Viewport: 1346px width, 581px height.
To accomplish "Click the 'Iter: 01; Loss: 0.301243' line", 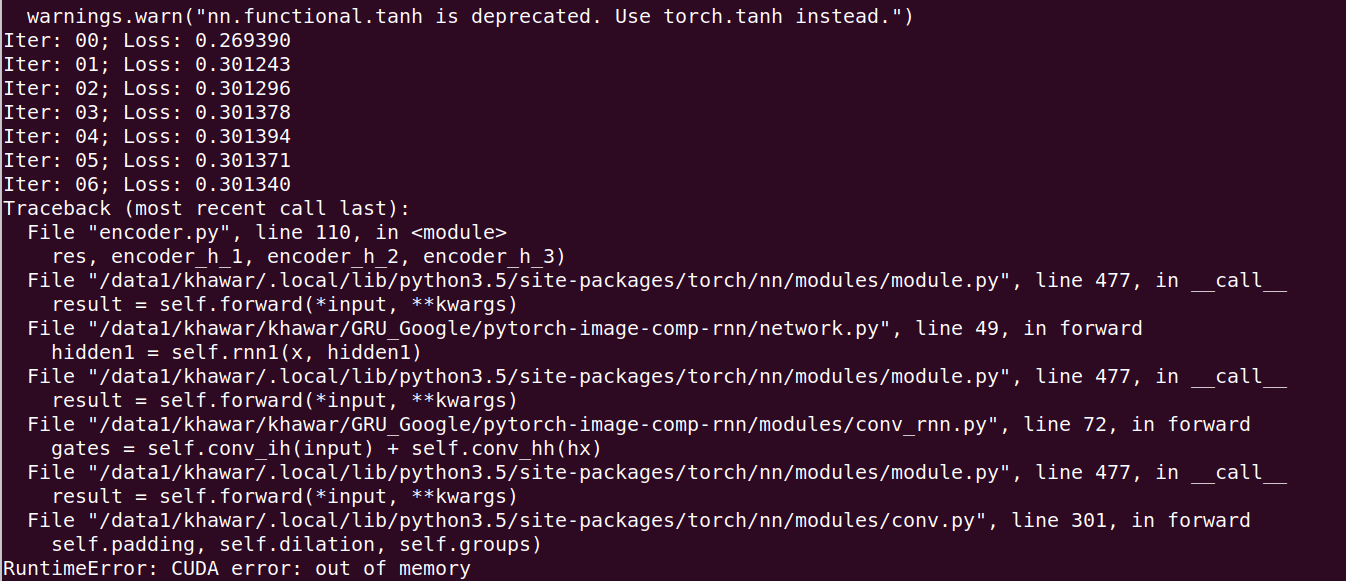I will click(x=147, y=65).
